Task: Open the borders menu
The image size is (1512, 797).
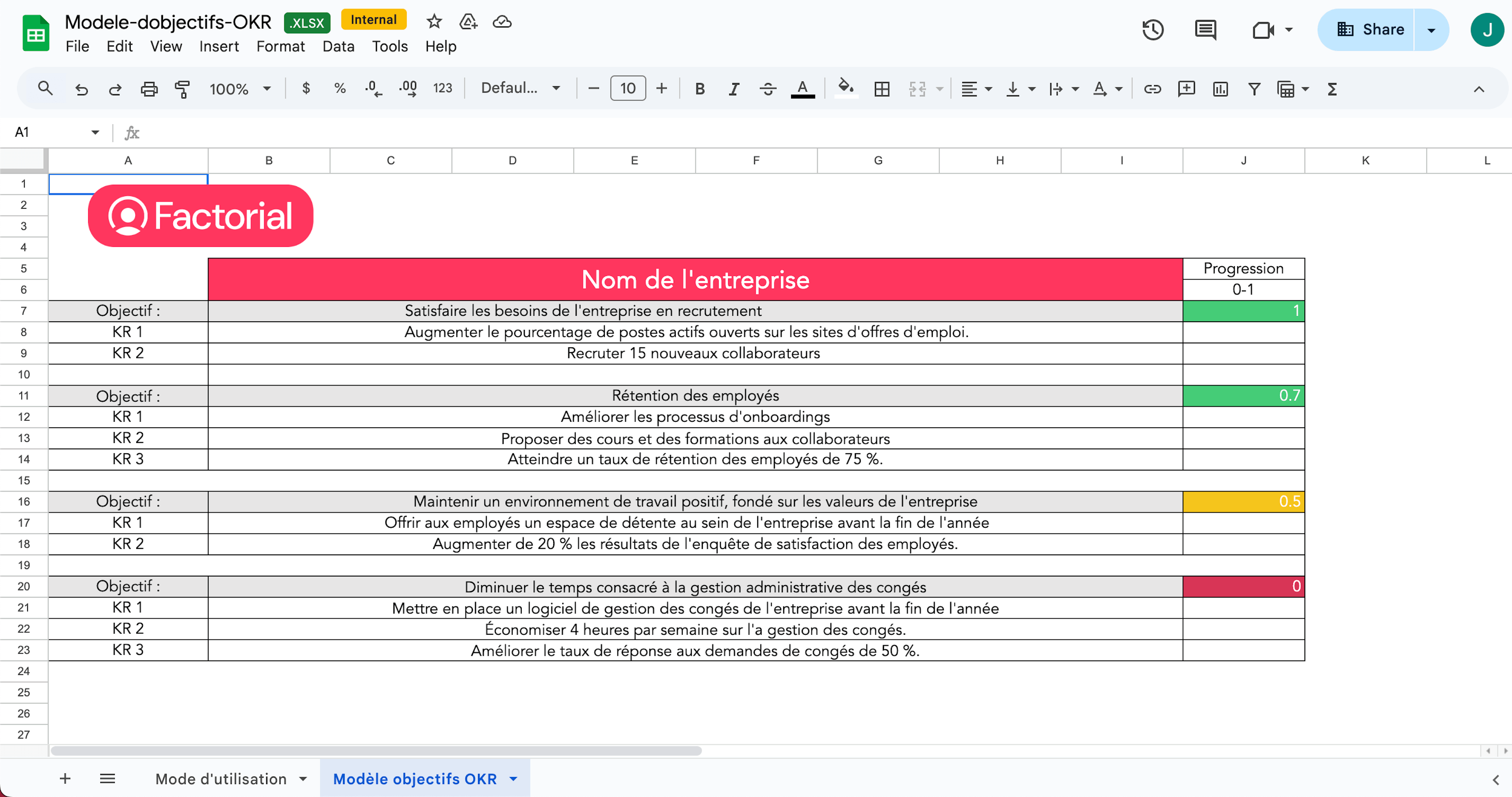Action: pyautogui.click(x=882, y=89)
